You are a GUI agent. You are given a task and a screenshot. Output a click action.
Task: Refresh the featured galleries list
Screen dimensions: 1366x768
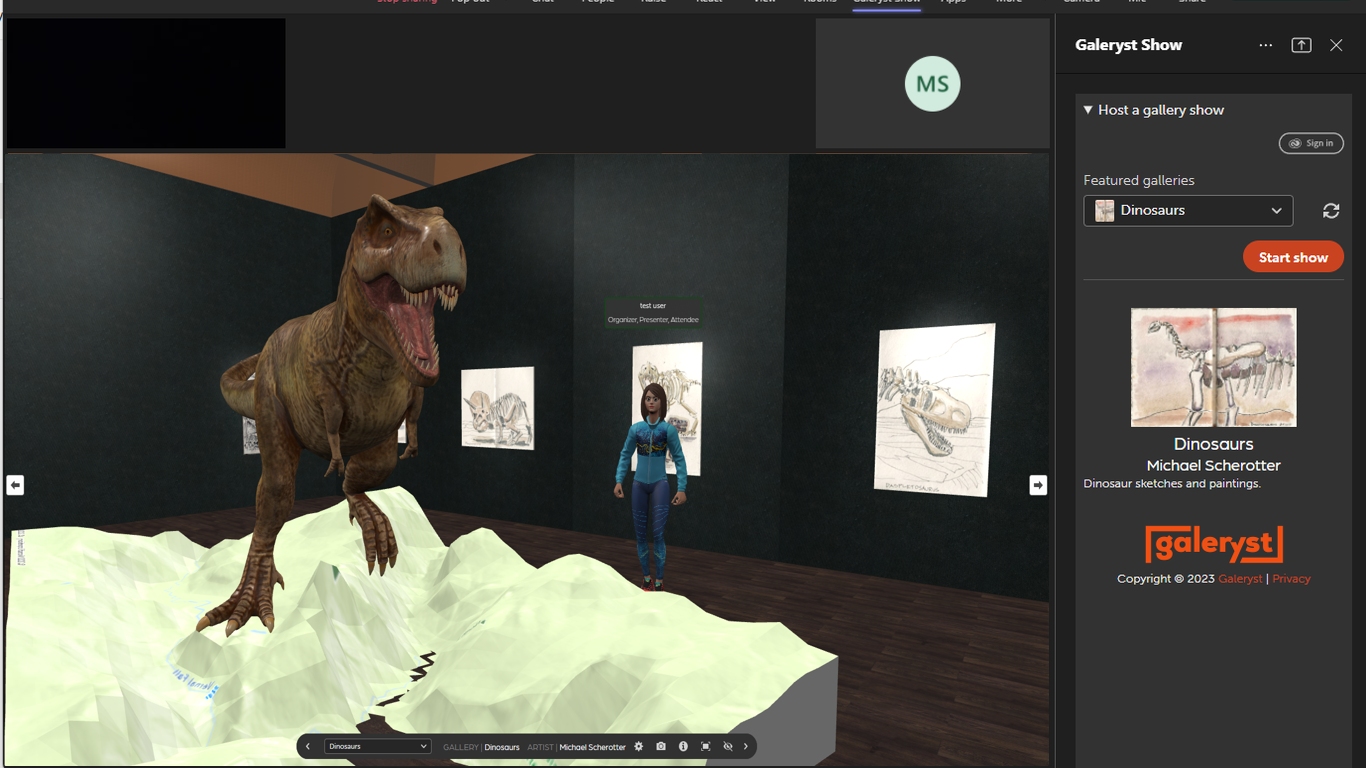[x=1331, y=211]
